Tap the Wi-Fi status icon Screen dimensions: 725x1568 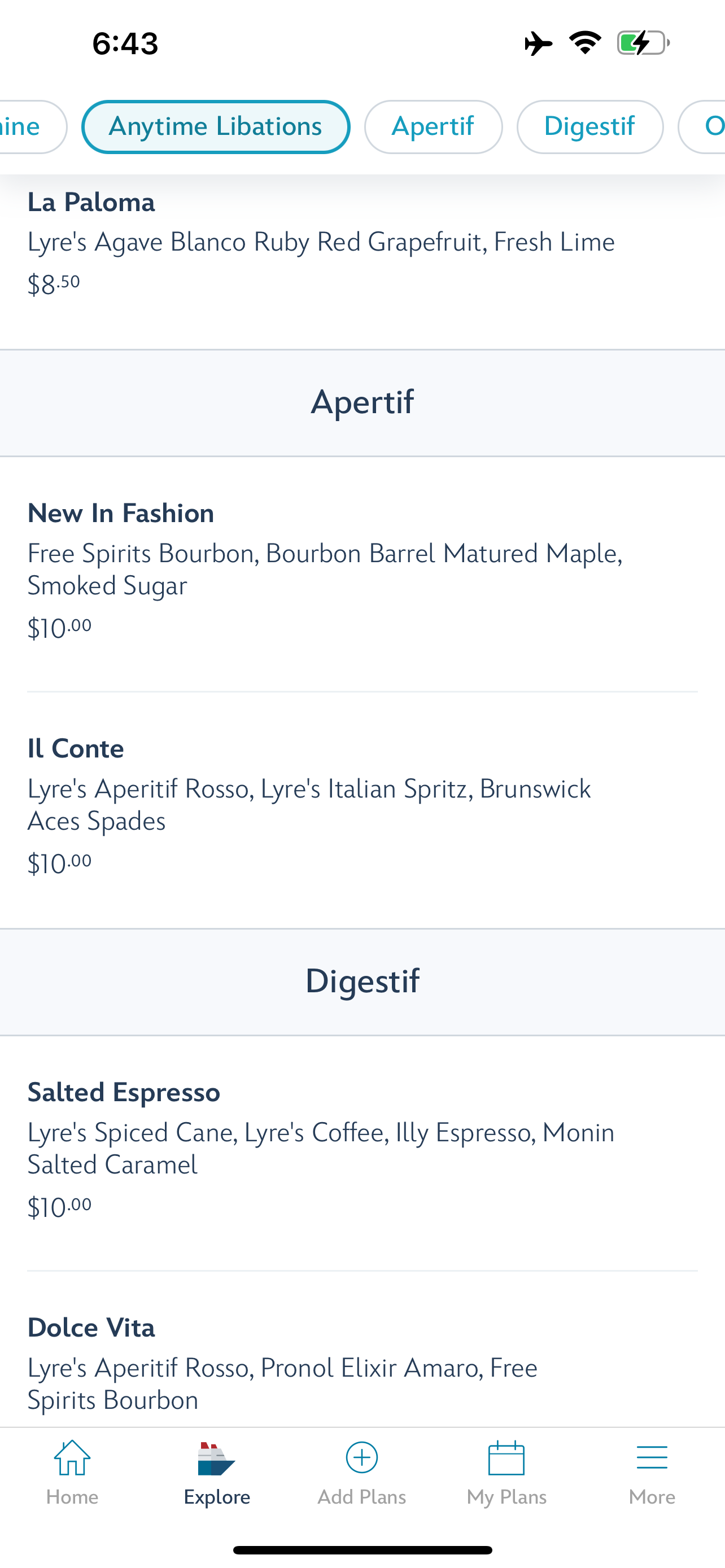(x=585, y=42)
